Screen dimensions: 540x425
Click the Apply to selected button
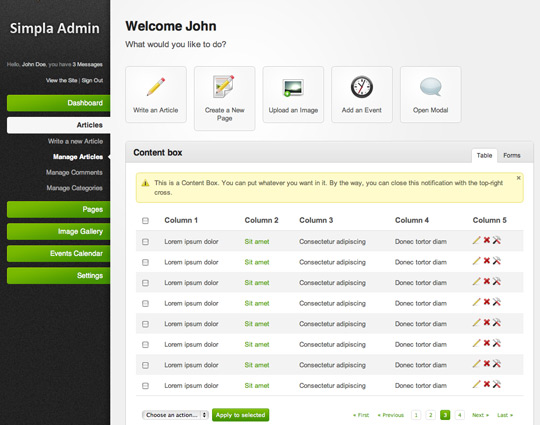tap(240, 415)
